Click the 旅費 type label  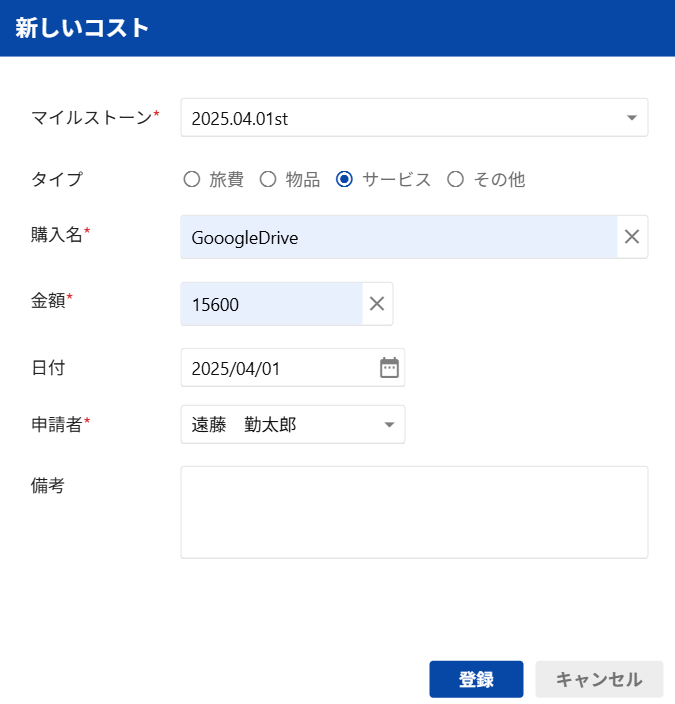pos(226,179)
